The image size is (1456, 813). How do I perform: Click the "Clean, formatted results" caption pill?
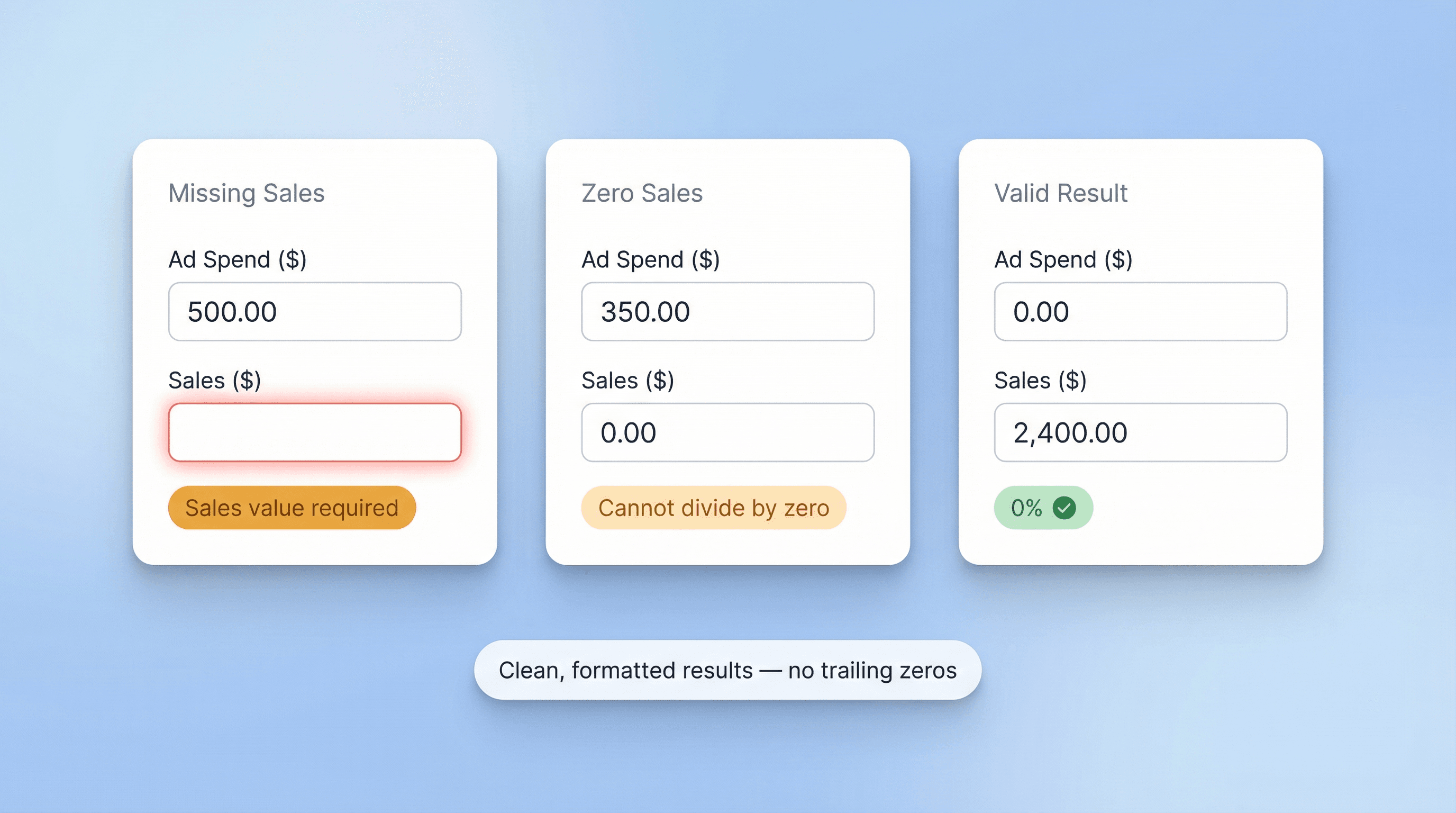(x=727, y=670)
